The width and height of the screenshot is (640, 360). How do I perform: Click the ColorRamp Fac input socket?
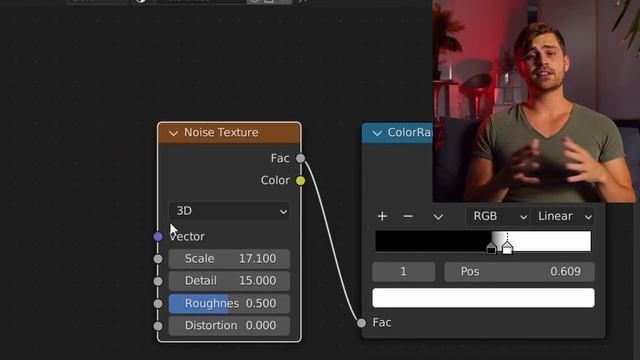[362, 323]
